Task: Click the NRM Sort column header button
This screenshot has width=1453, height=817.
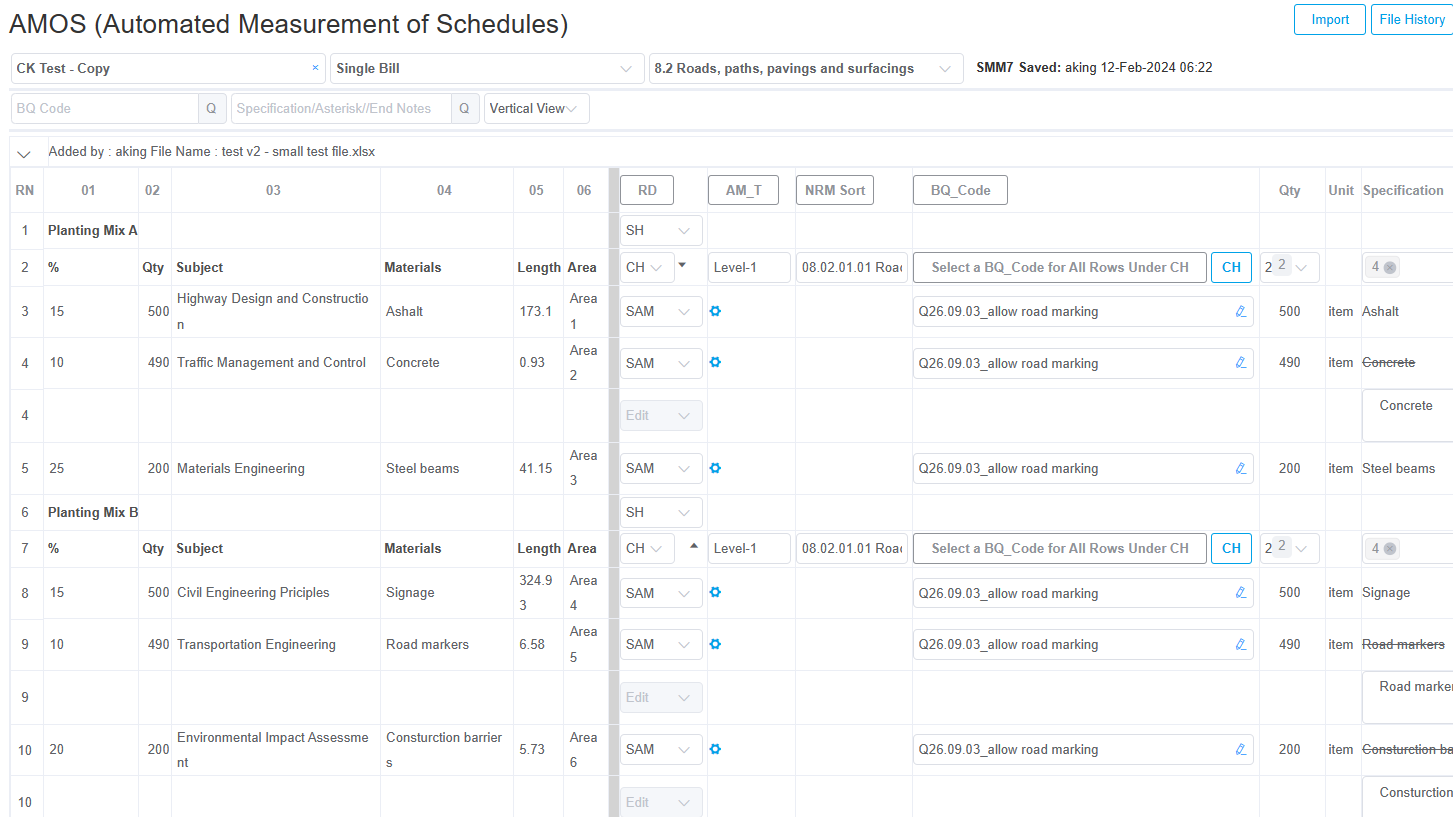Action: coord(834,190)
